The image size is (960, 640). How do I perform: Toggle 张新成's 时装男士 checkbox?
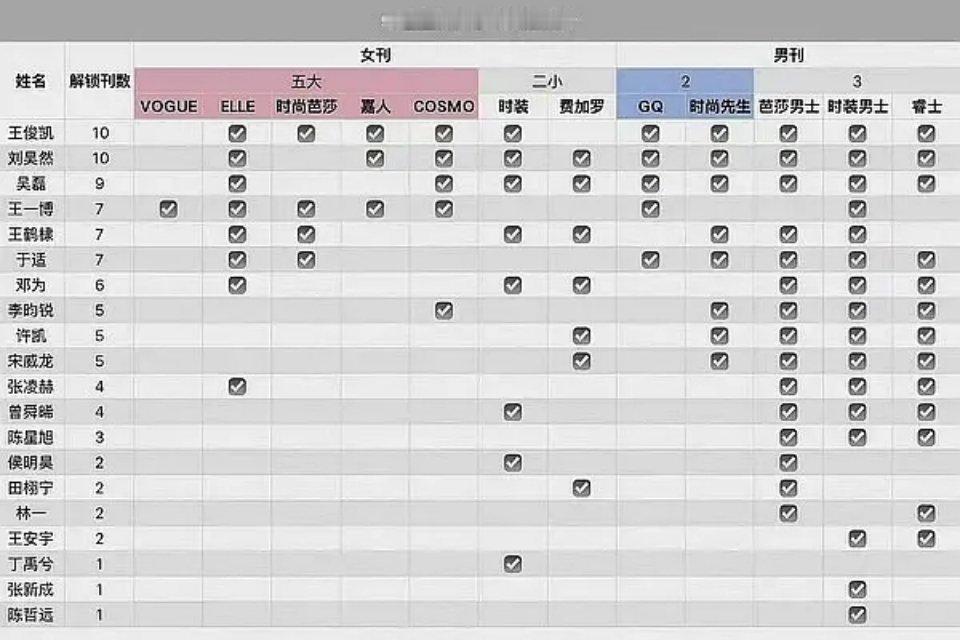click(x=857, y=589)
